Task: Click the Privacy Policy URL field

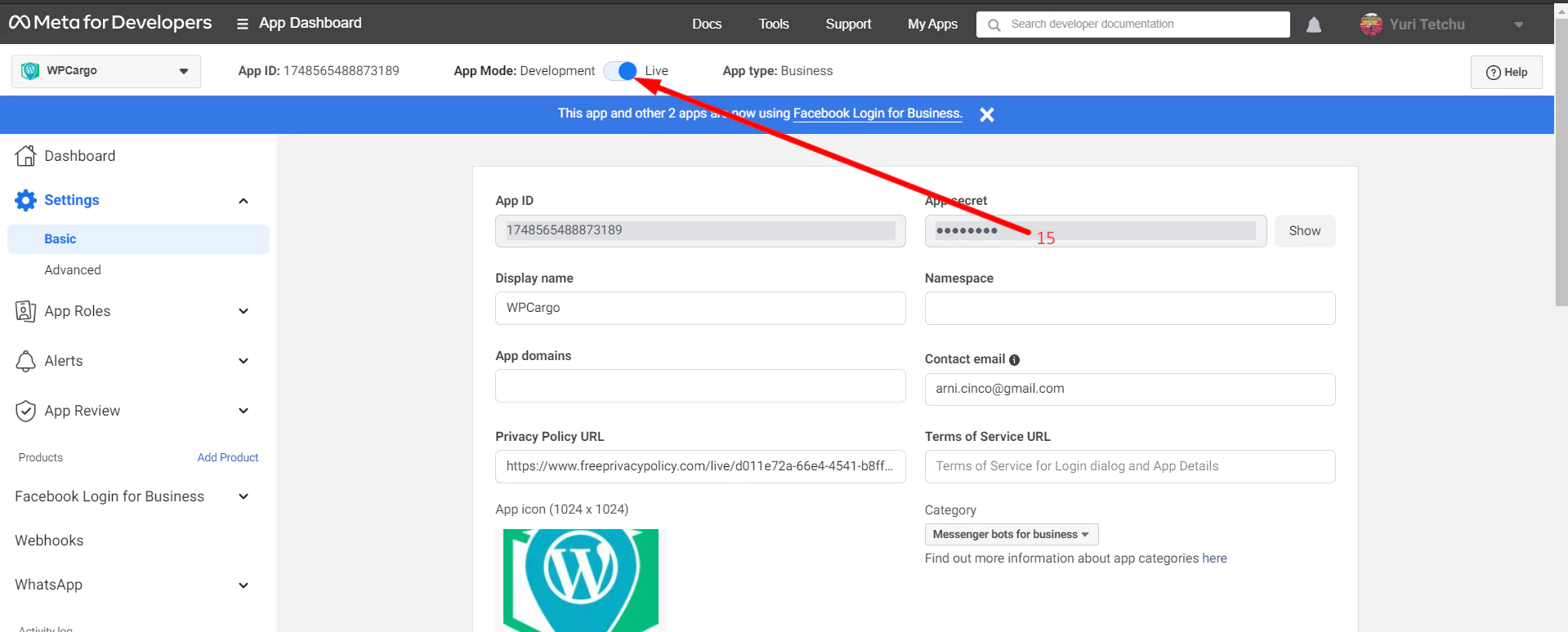Action: (x=699, y=466)
